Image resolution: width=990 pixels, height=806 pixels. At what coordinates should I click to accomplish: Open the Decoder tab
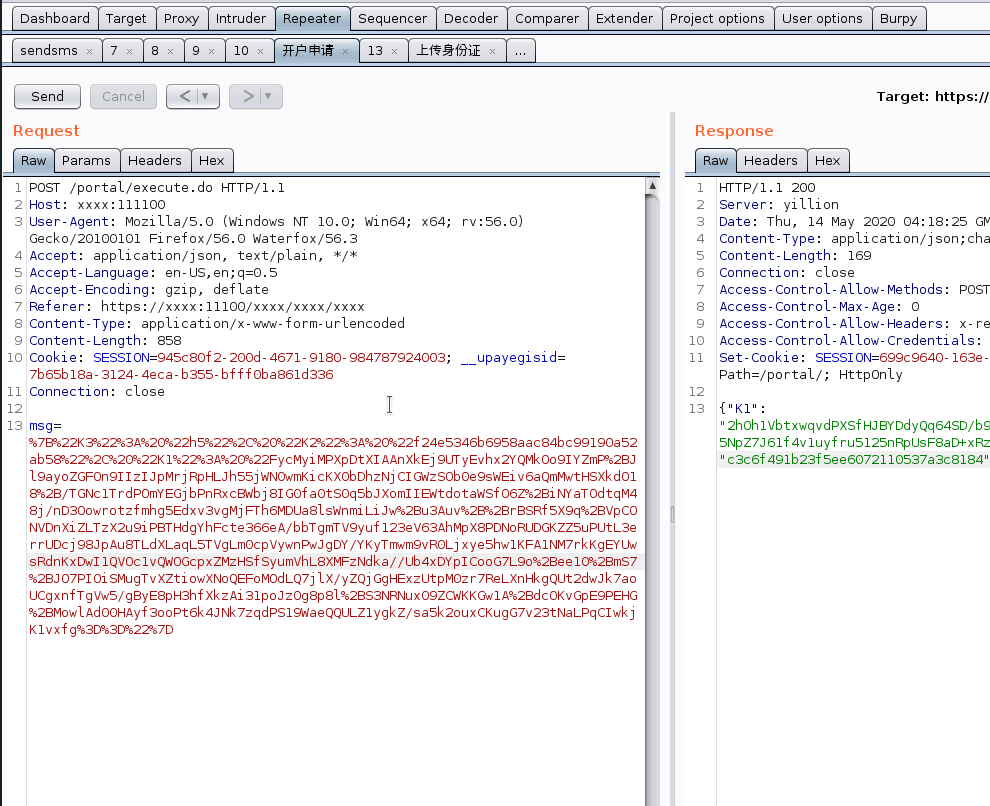point(470,18)
